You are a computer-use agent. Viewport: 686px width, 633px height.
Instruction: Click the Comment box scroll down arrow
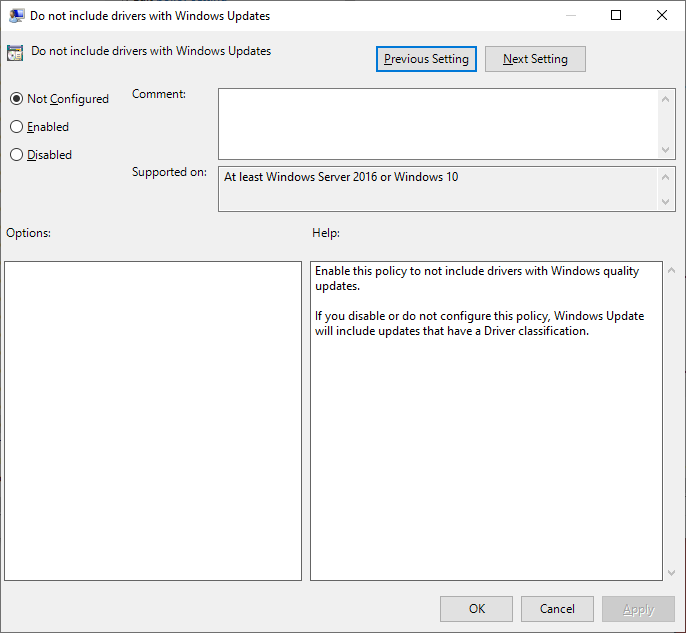(x=667, y=149)
